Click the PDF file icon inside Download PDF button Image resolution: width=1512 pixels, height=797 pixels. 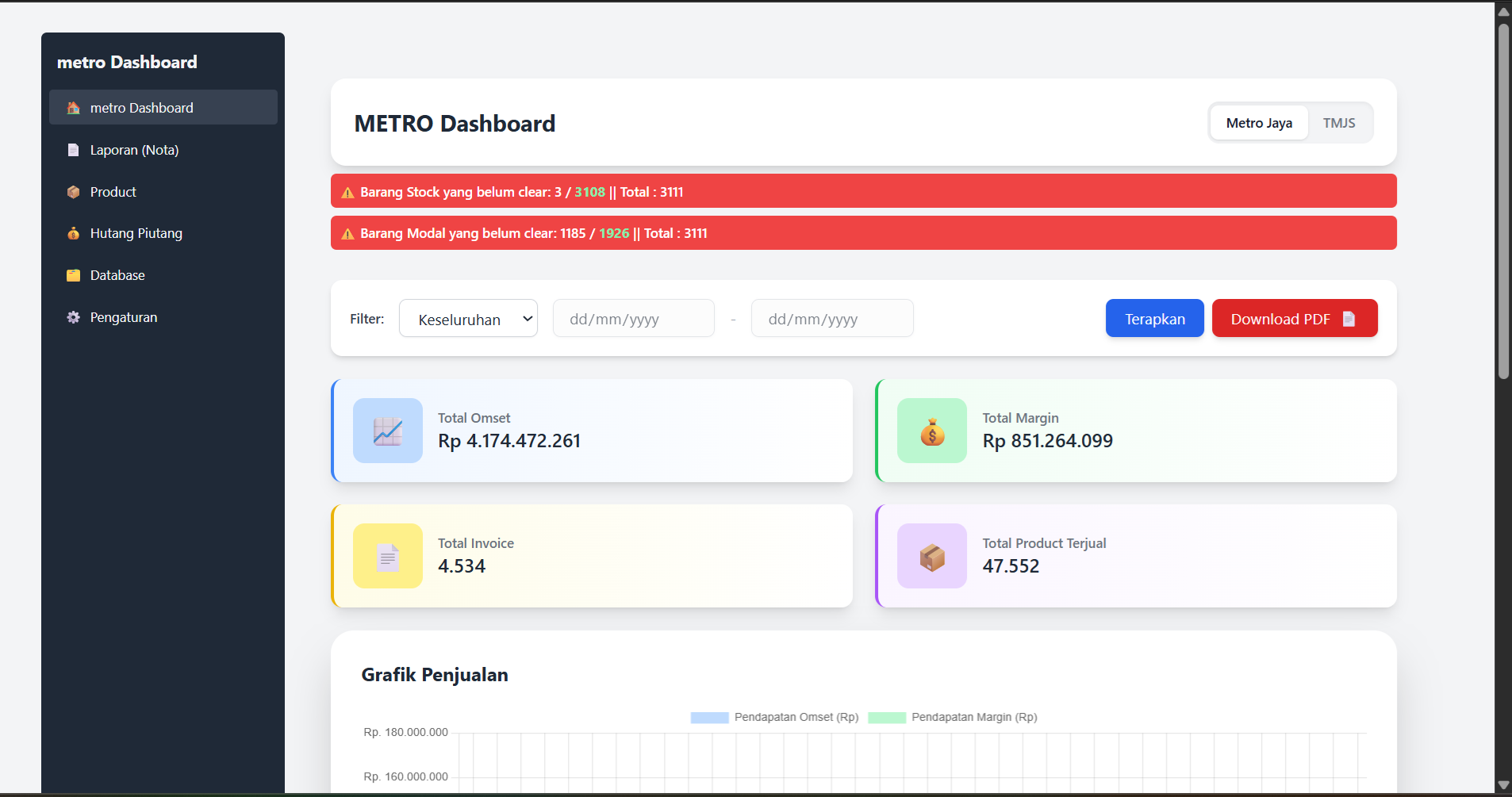click(x=1348, y=318)
